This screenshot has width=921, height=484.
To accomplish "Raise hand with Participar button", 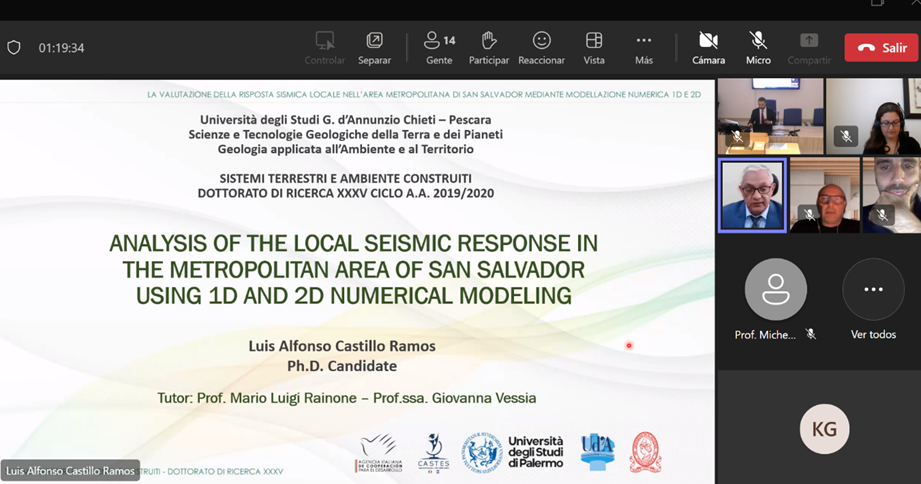I will (x=489, y=47).
